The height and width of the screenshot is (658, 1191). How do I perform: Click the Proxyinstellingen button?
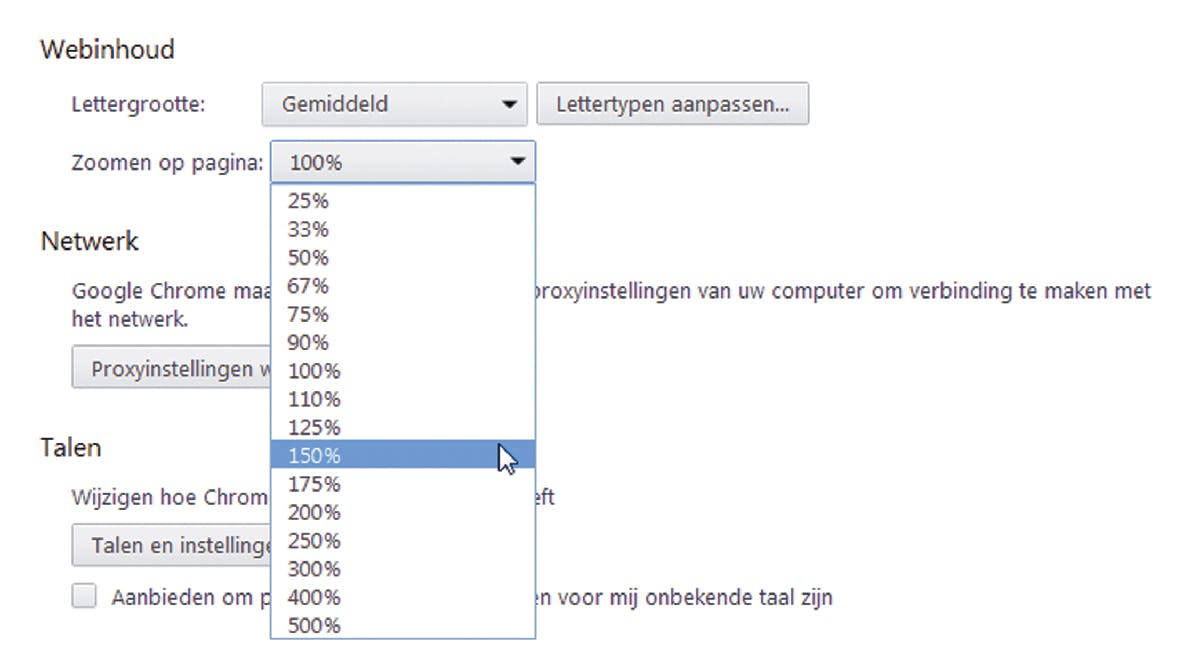tap(171, 369)
